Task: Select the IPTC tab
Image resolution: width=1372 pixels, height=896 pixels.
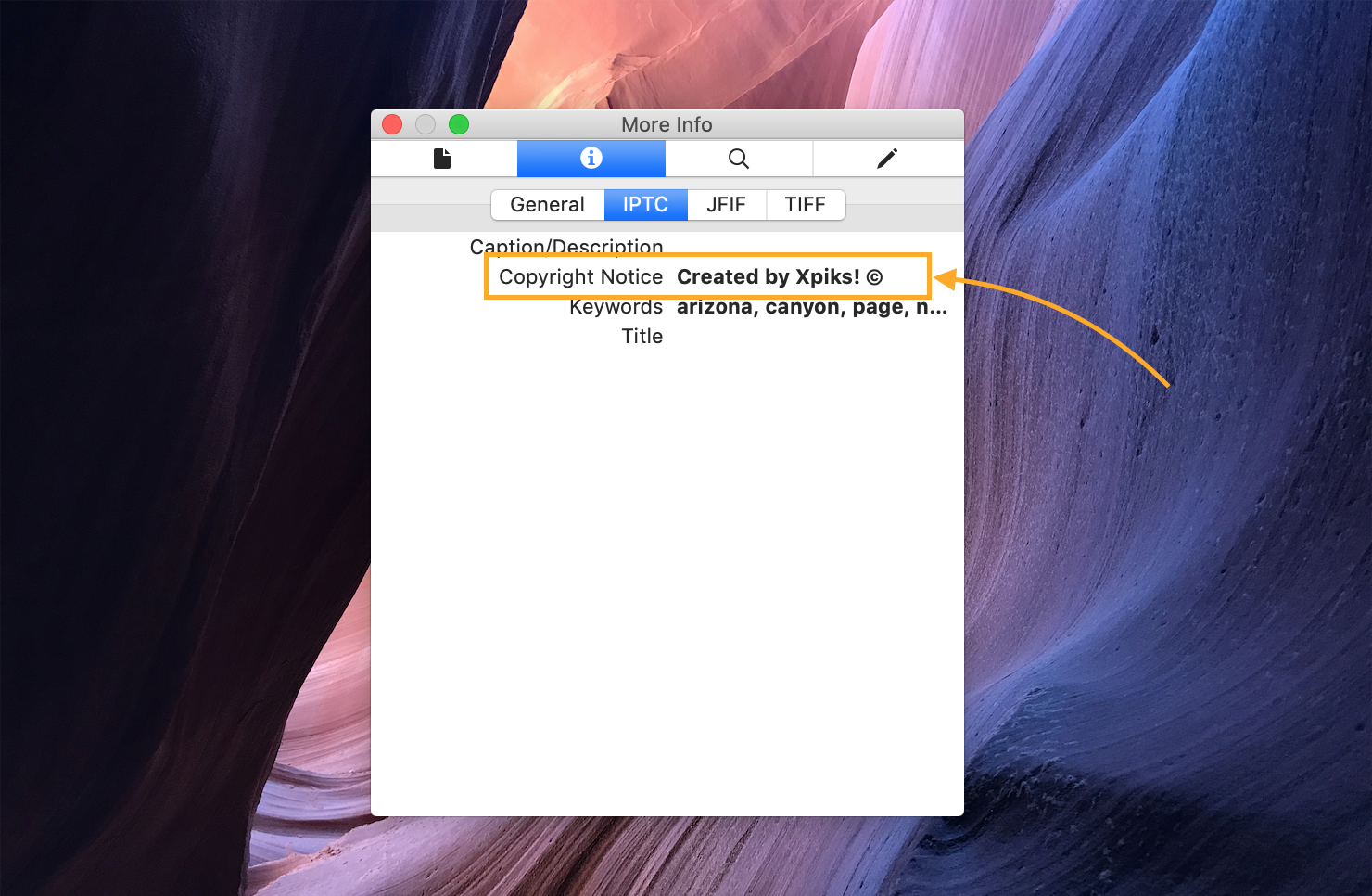Action: click(645, 205)
